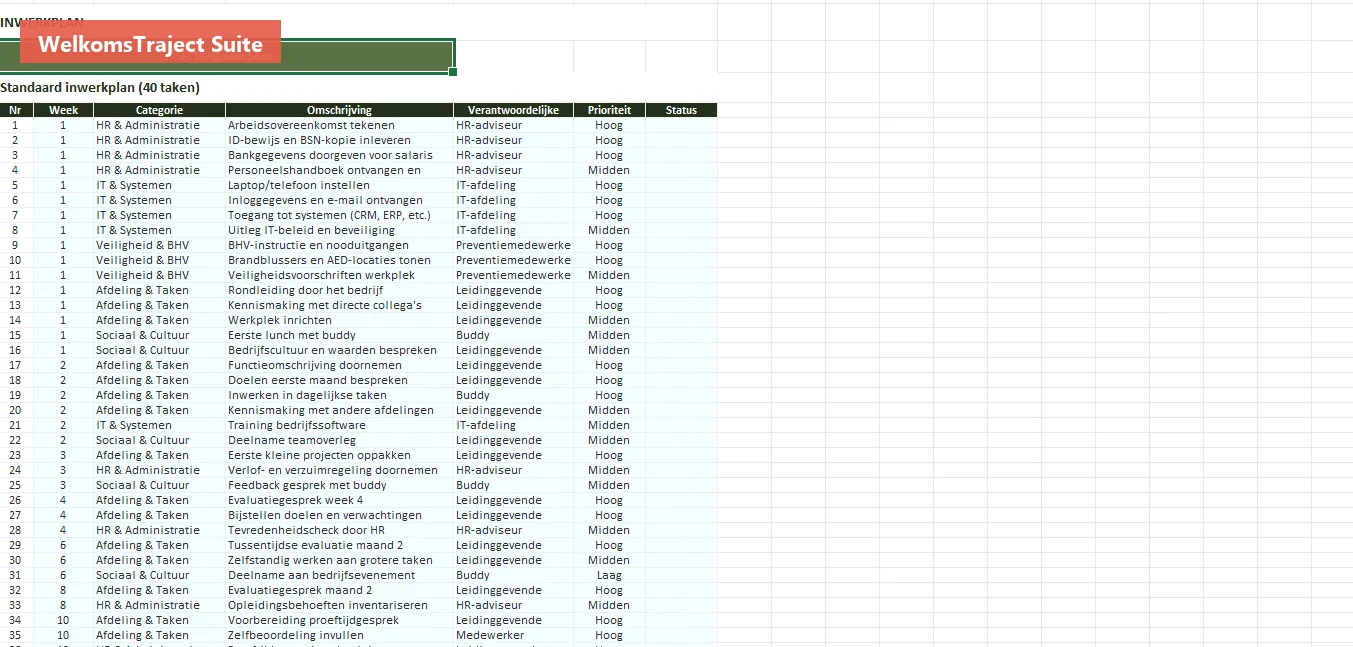Select 'Tevredenheidscheck door HR' cell
The width and height of the screenshot is (1353, 647).
click(x=340, y=530)
